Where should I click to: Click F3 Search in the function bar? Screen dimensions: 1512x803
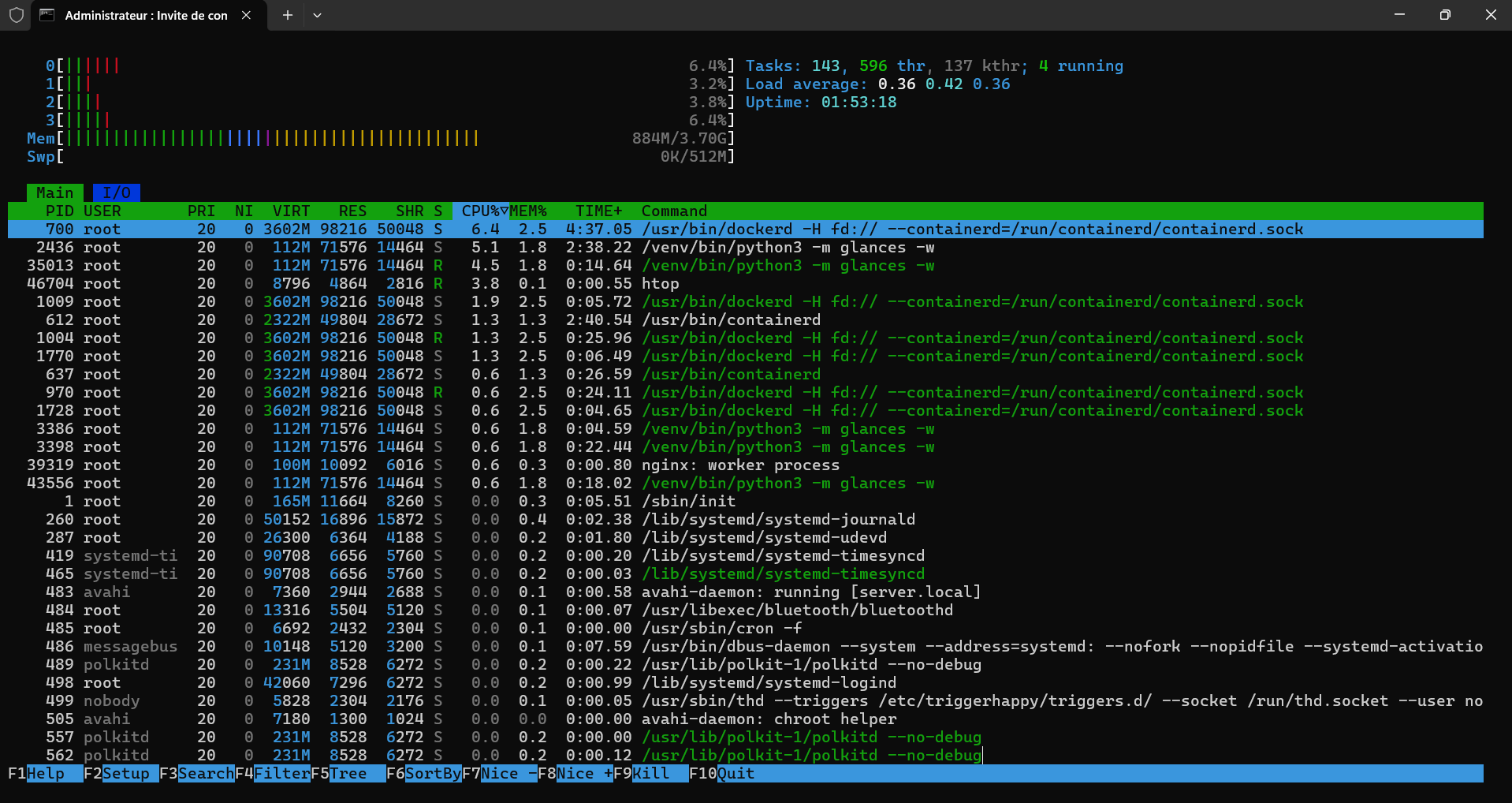pos(197,773)
